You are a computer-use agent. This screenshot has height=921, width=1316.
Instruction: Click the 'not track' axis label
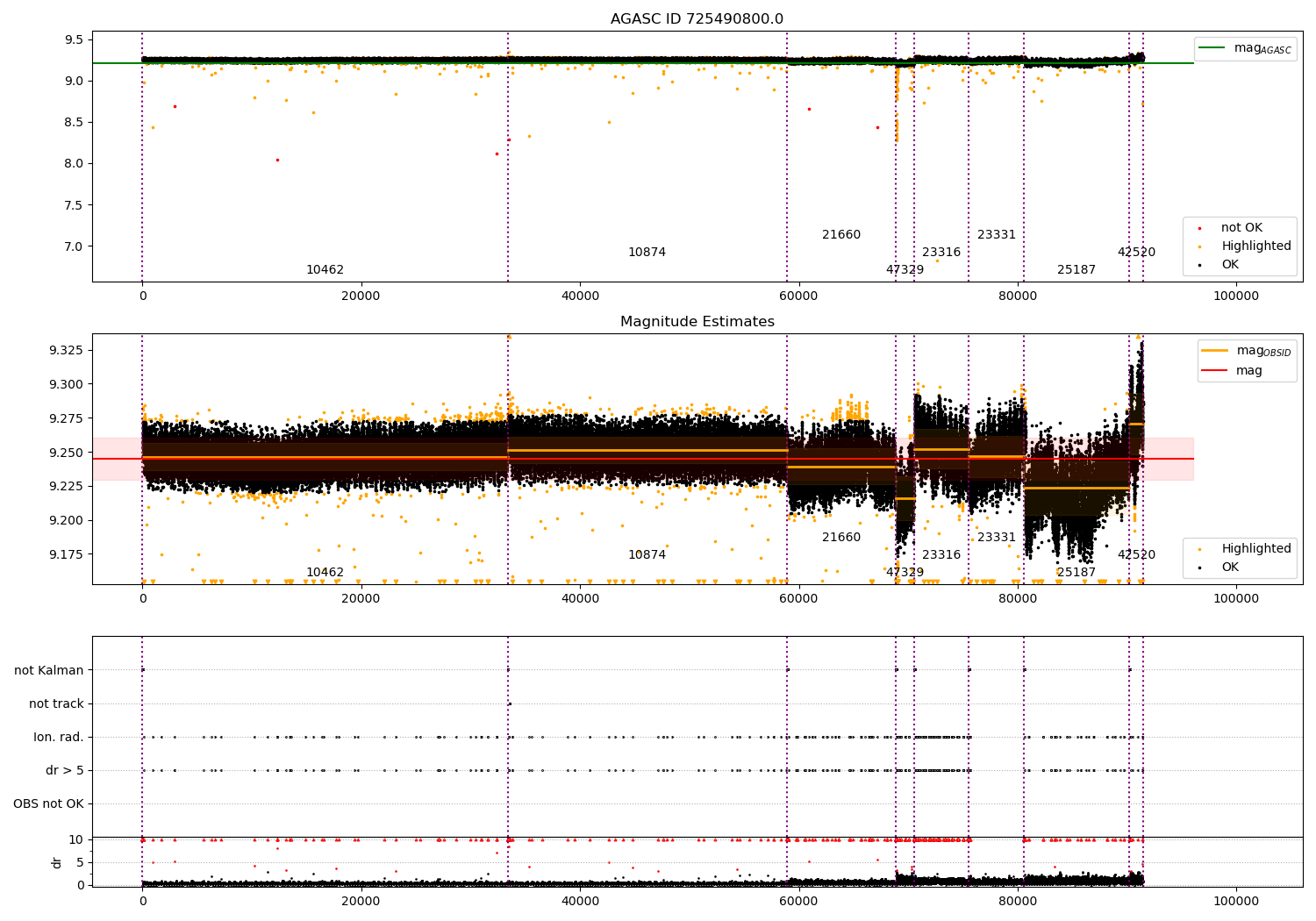(x=56, y=704)
